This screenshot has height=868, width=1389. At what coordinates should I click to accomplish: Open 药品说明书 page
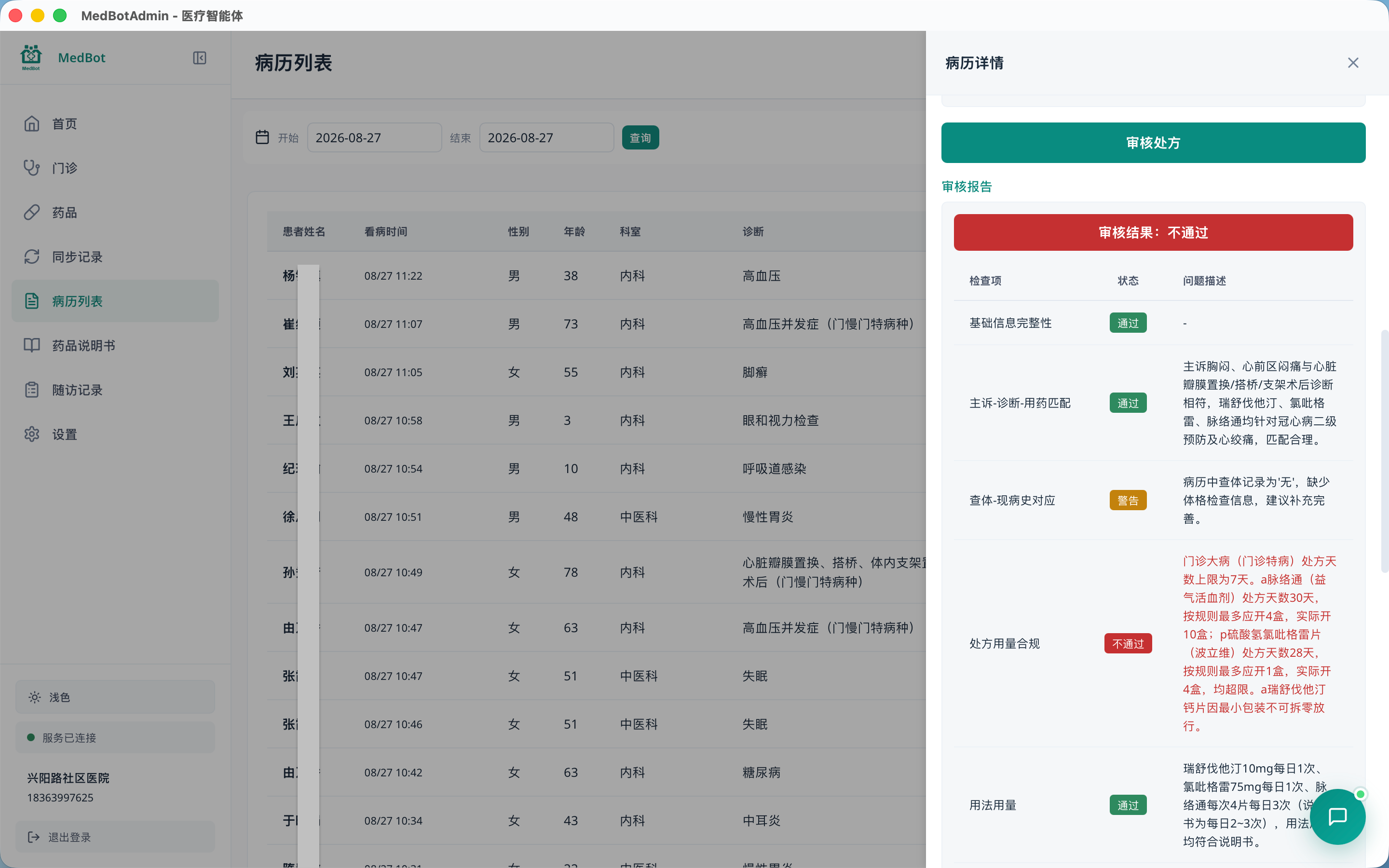pyautogui.click(x=115, y=345)
